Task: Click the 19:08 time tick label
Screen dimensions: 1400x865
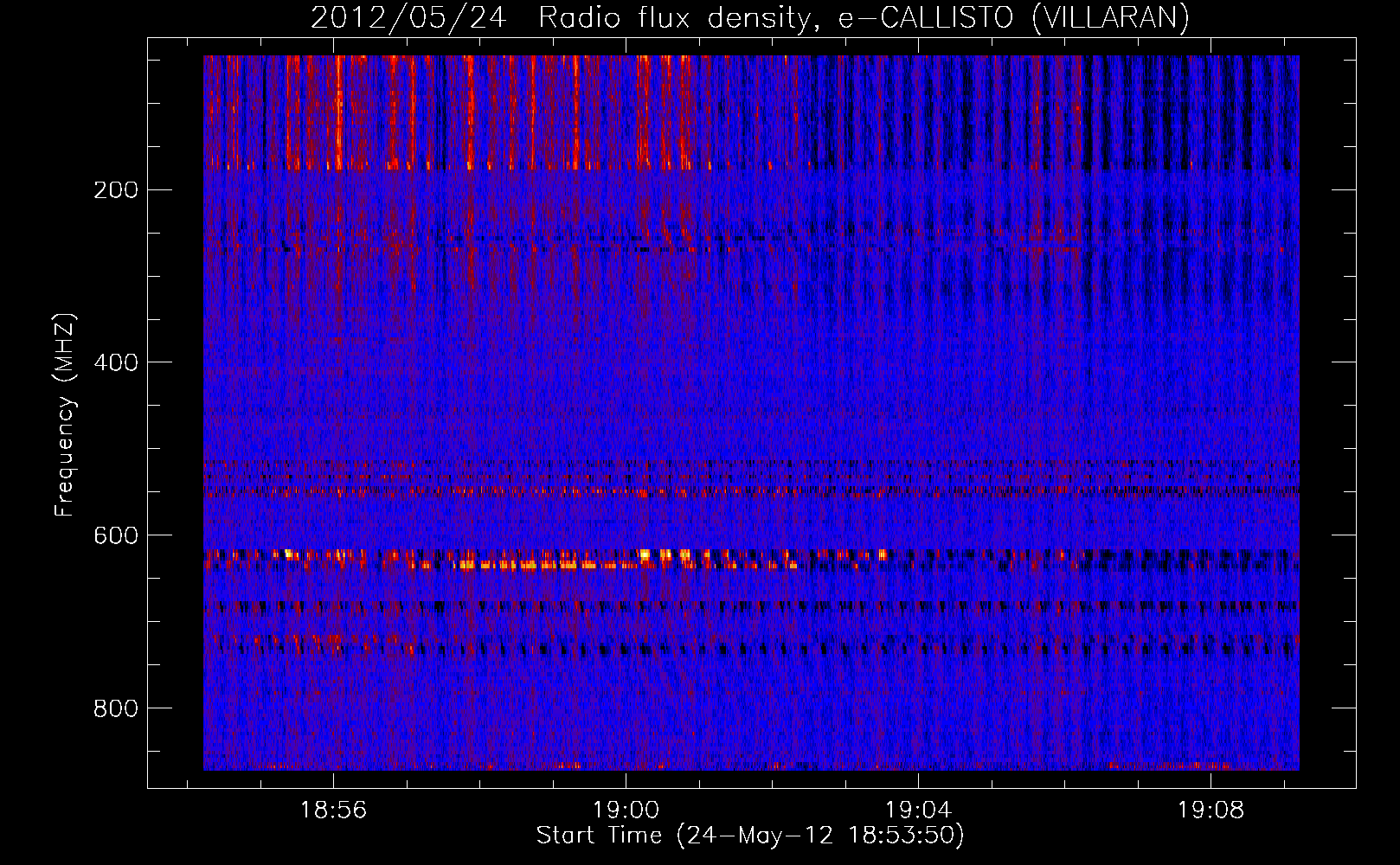Action: [1211, 811]
